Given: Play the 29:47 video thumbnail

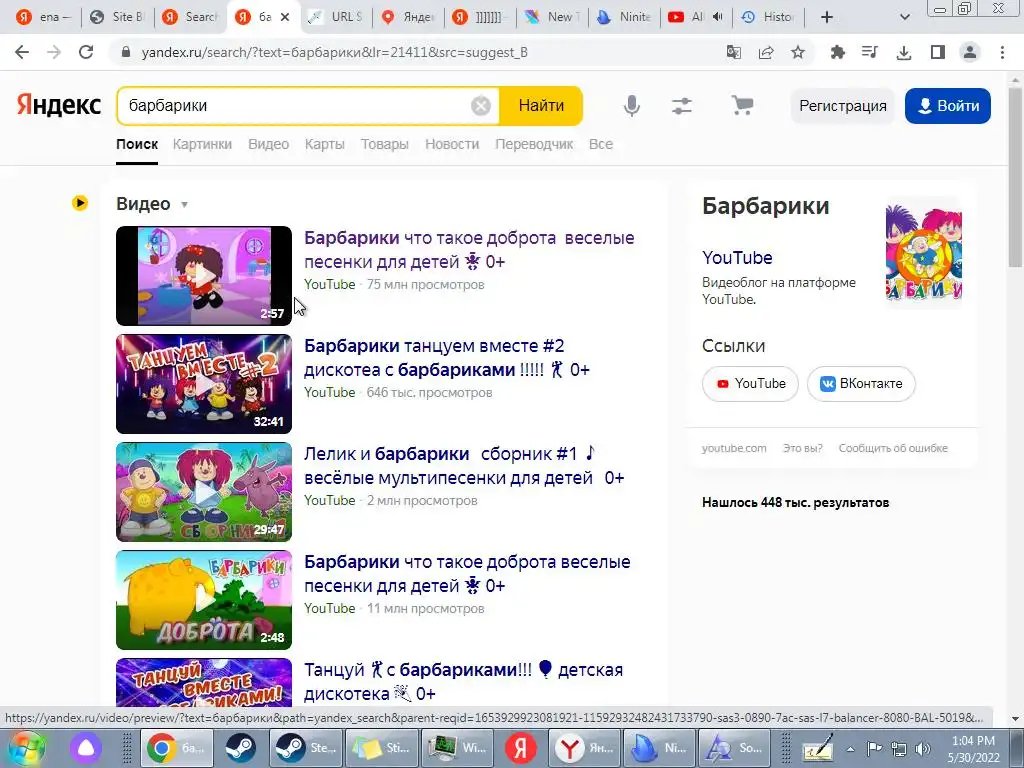Looking at the screenshot, I should [204, 492].
